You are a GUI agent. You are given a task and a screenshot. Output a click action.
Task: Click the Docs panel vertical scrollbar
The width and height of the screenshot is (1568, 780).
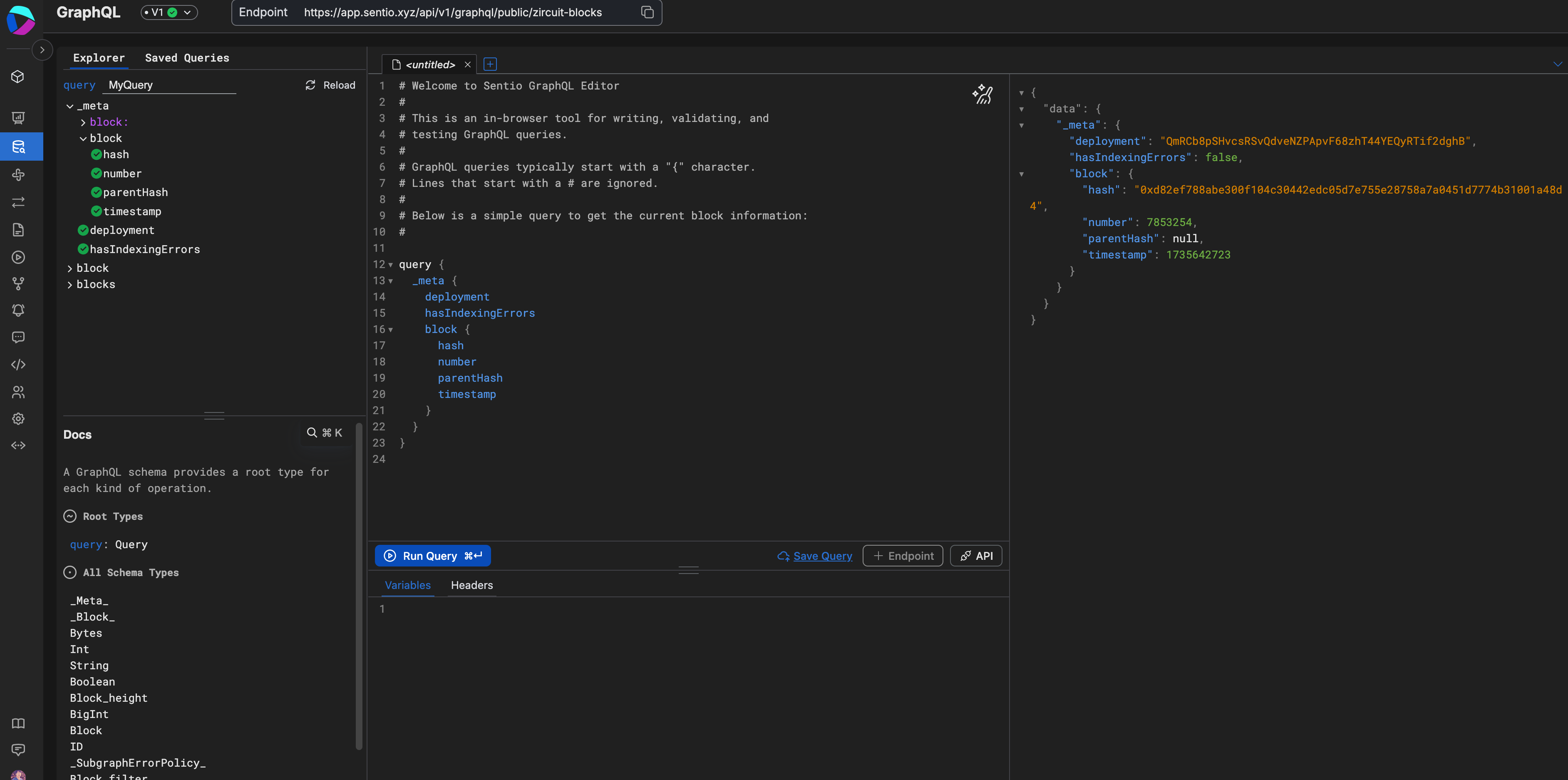(x=359, y=584)
